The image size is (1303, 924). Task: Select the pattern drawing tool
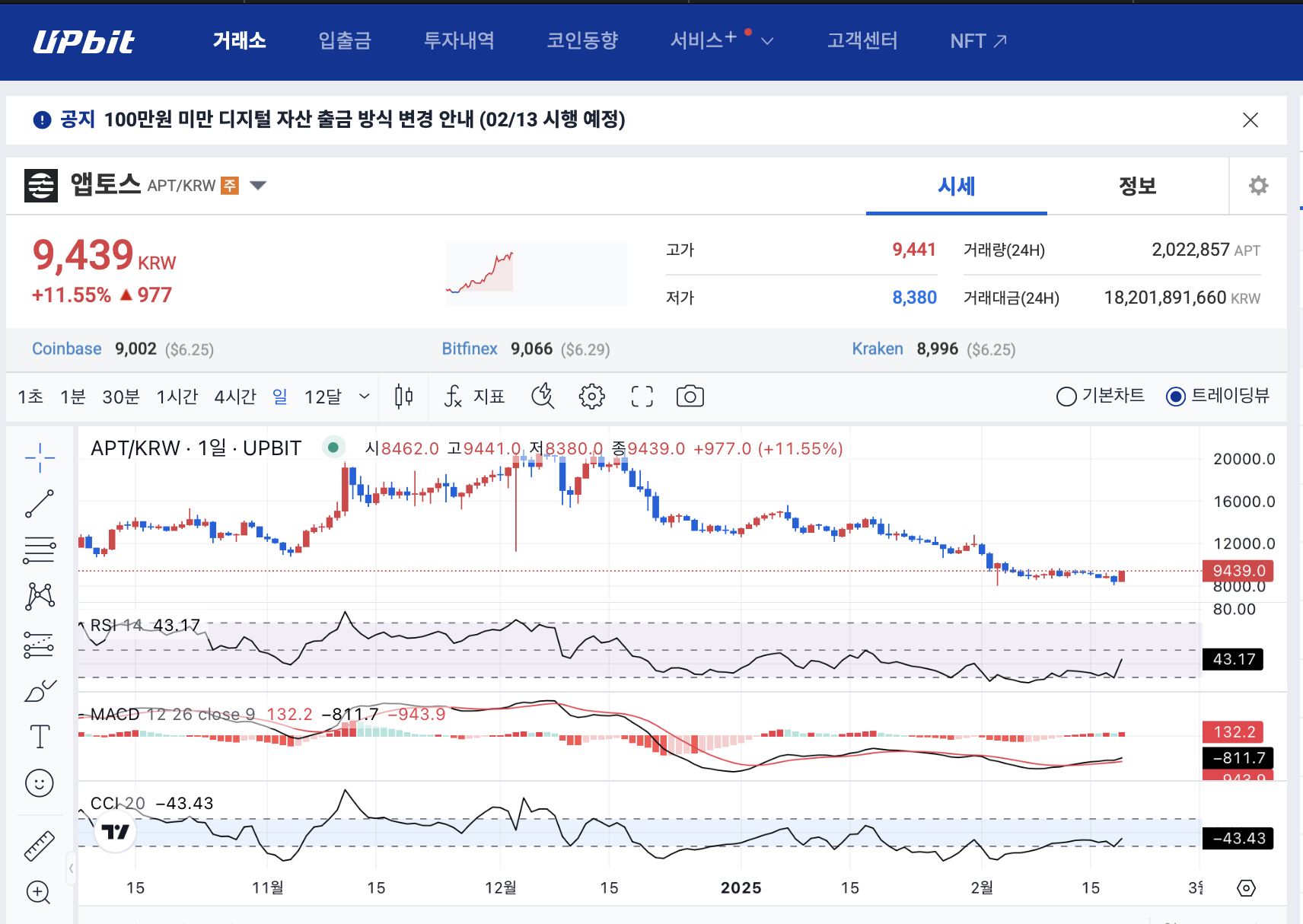[x=40, y=596]
